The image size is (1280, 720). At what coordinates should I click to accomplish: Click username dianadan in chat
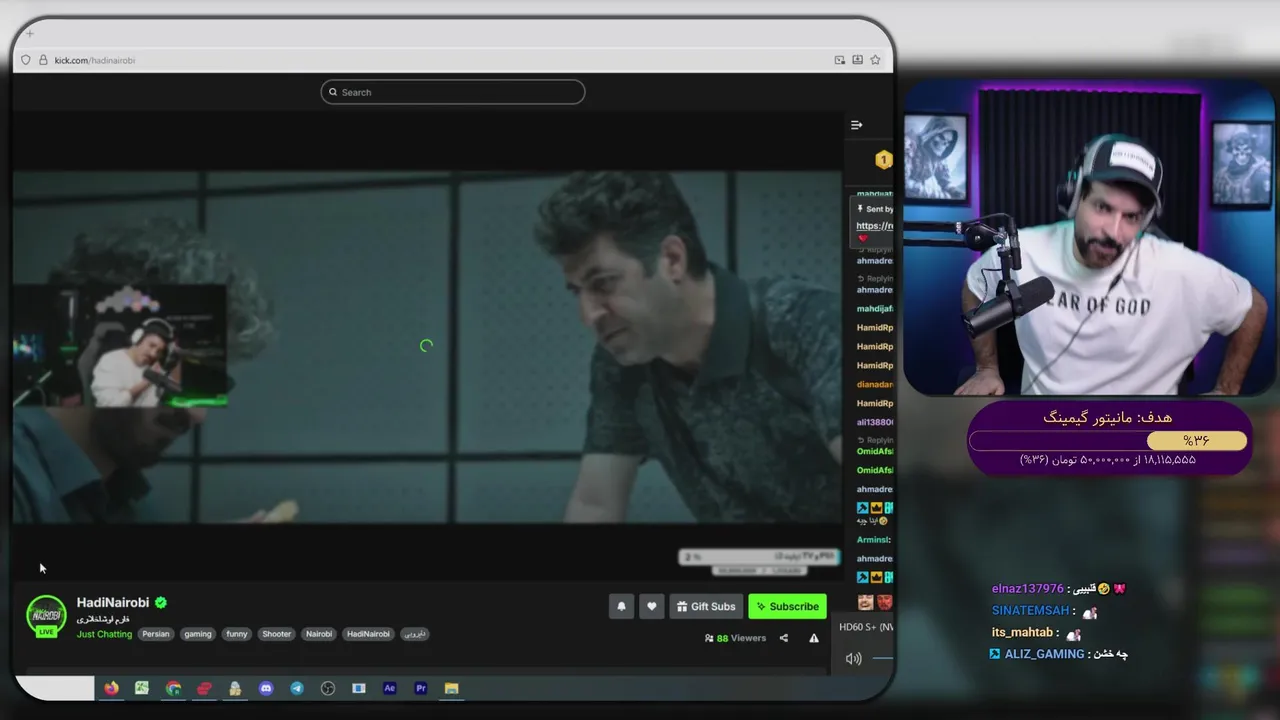875,384
